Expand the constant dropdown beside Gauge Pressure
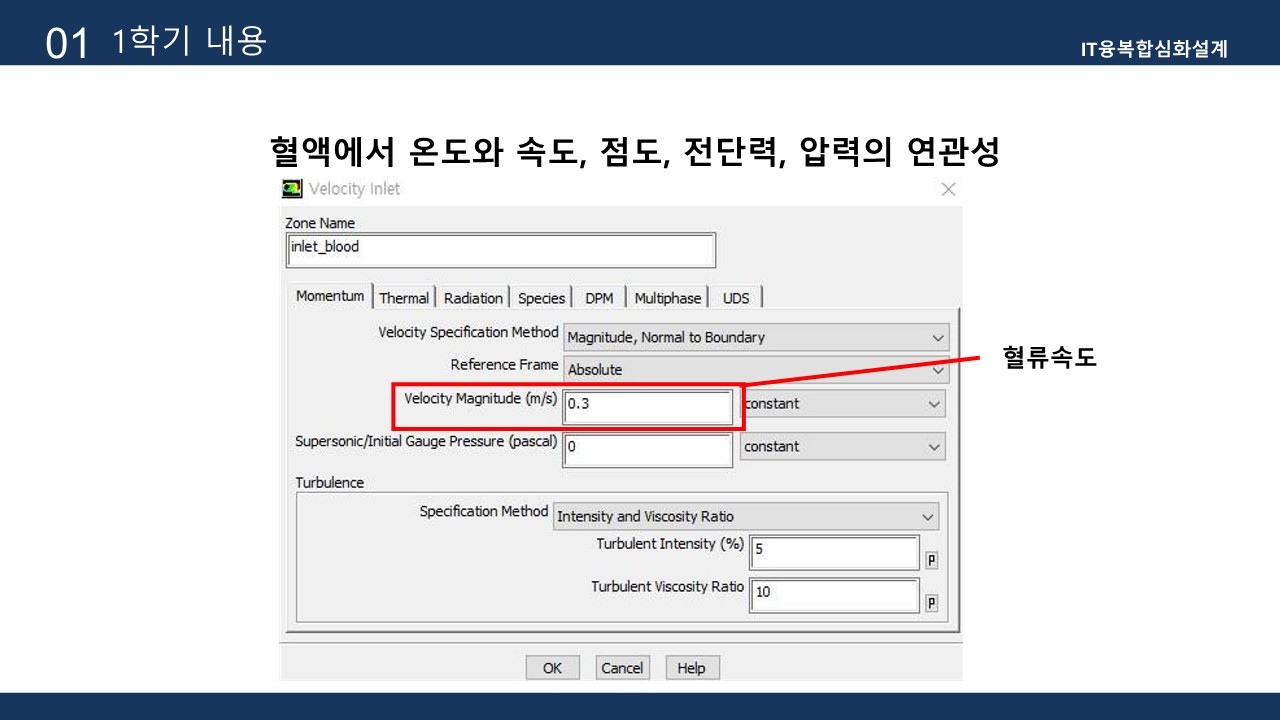1280x720 pixels. (x=842, y=447)
